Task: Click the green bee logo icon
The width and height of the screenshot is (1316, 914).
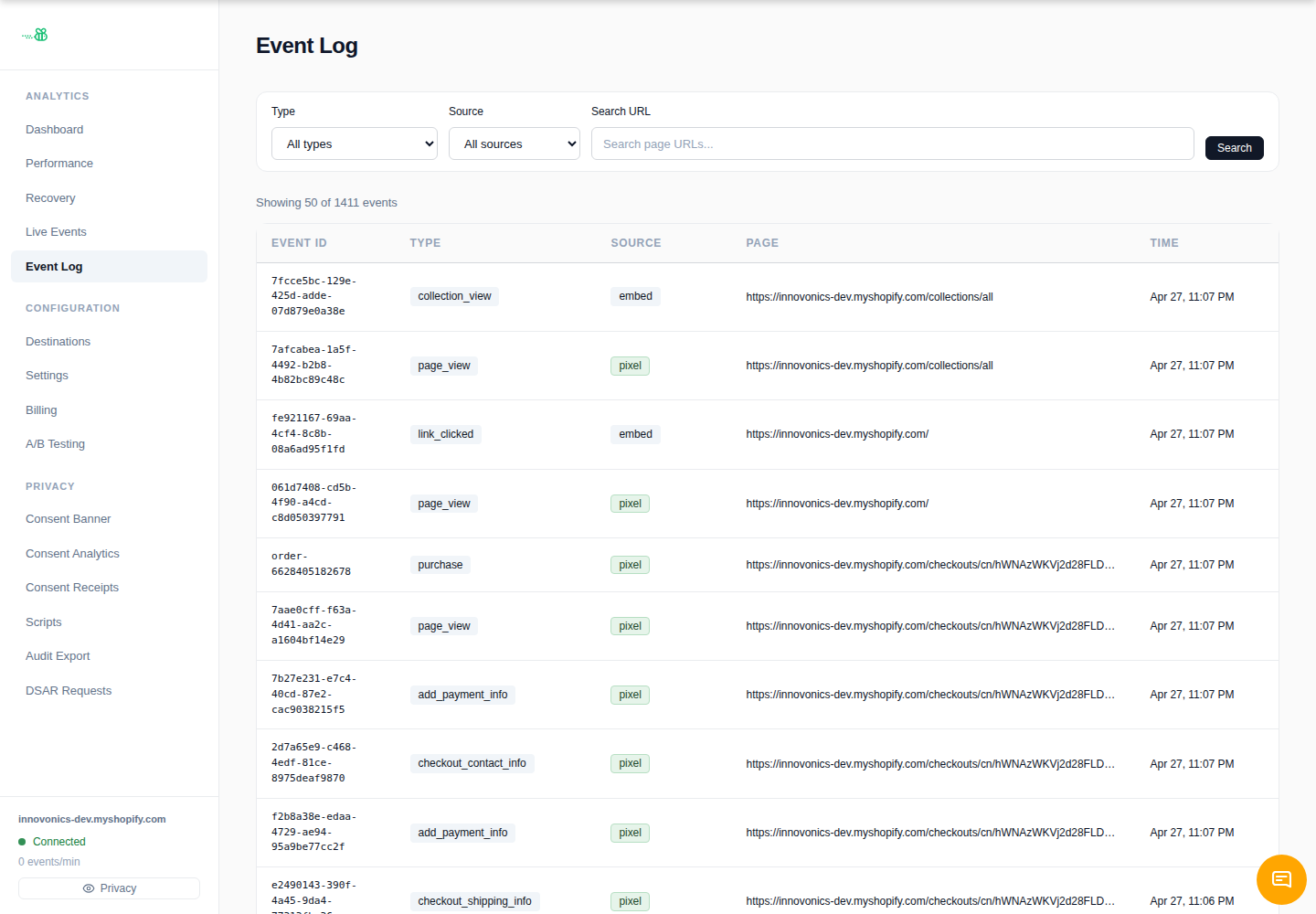Action: point(35,35)
